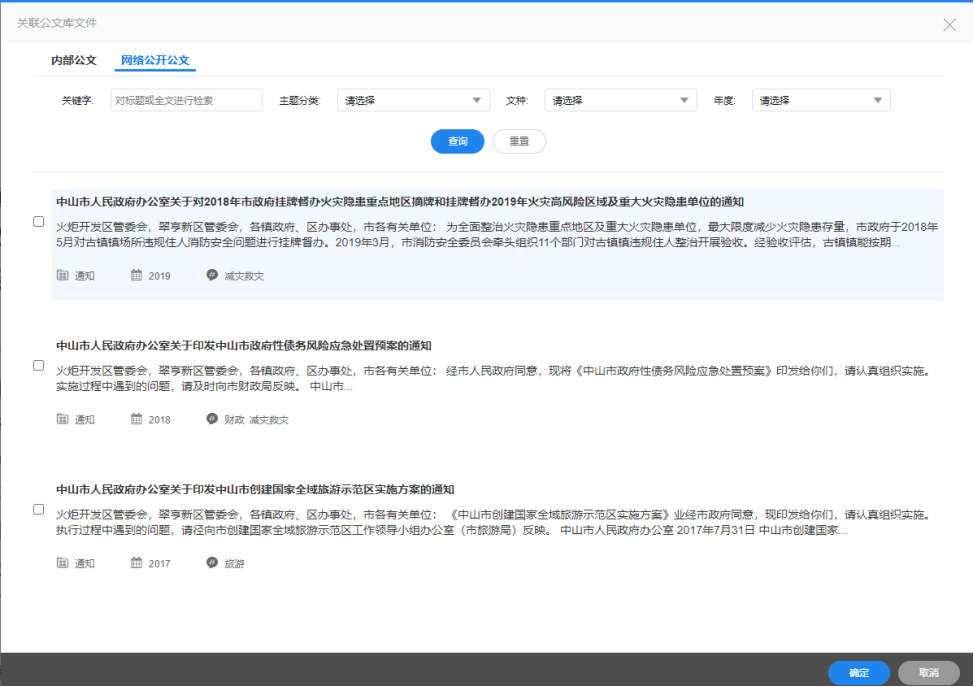Viewport: 974px width, 687px height.
Task: Open the 年度 dropdown
Action: click(821, 100)
